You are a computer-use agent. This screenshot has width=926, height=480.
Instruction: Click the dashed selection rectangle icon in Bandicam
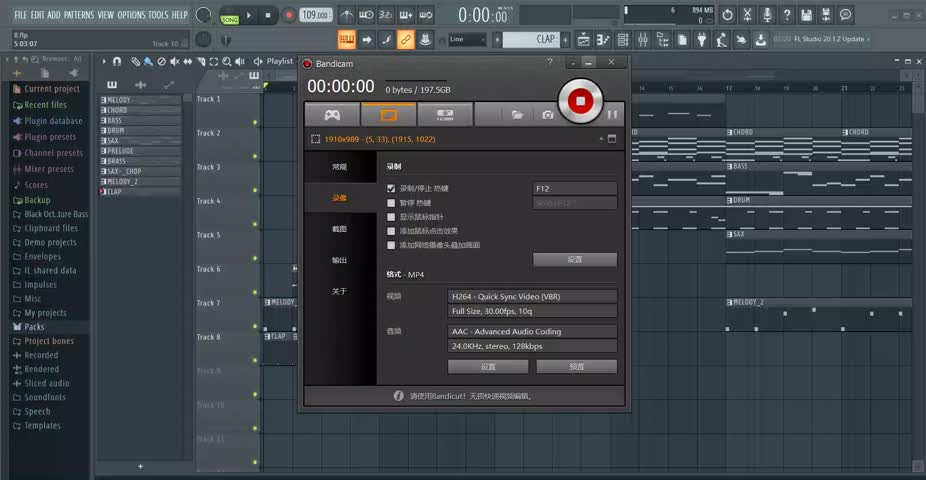(315, 139)
